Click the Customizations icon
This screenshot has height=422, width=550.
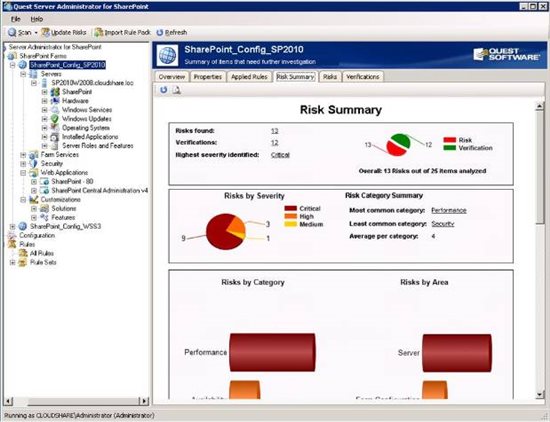(34, 199)
